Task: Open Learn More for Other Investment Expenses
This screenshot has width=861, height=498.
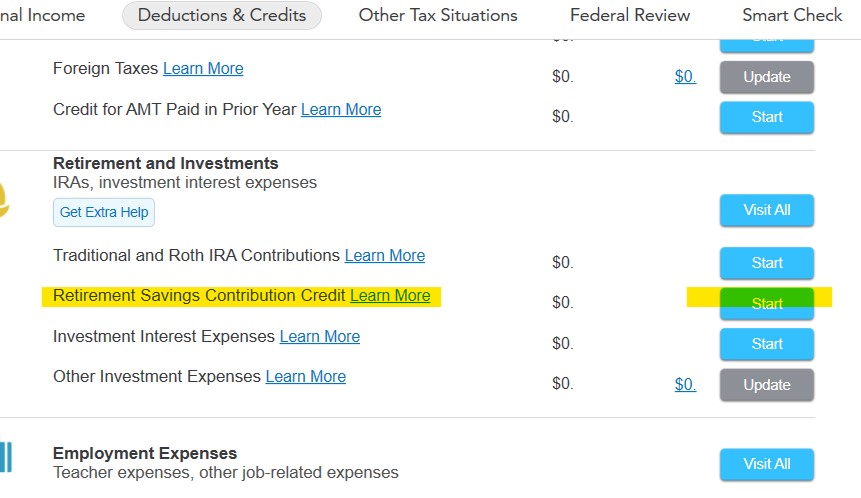Action: tap(306, 377)
